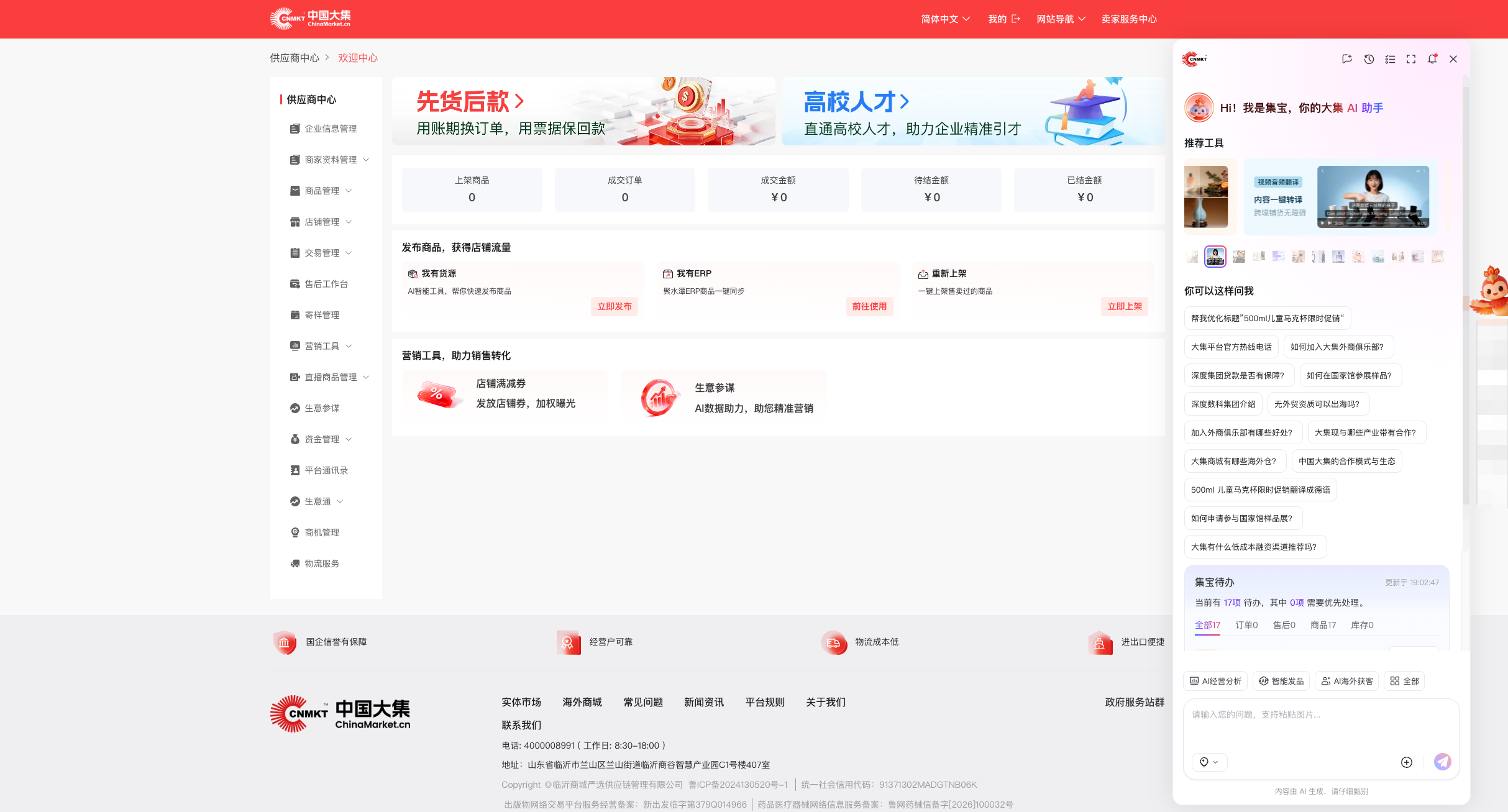The image size is (1508, 812).
Task: Switch to 库存0 todo tab
Action: pos(1362,625)
